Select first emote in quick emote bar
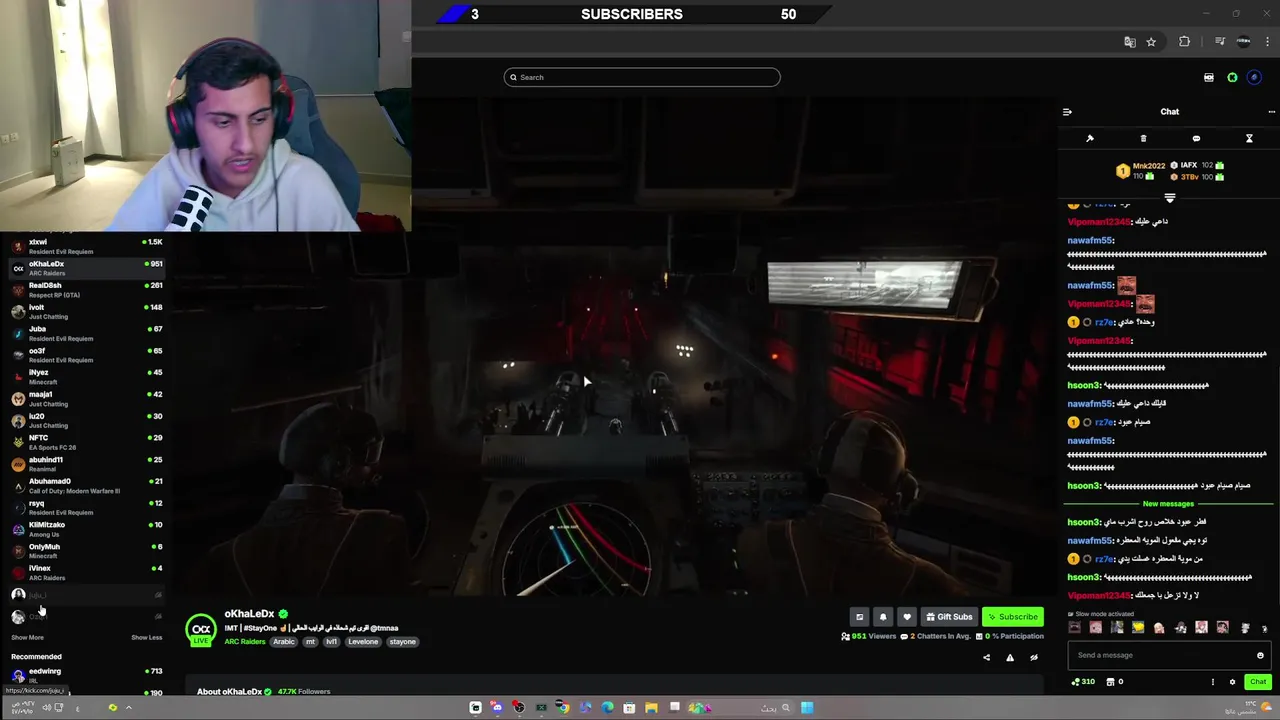The width and height of the screenshot is (1280, 720). [x=1075, y=628]
